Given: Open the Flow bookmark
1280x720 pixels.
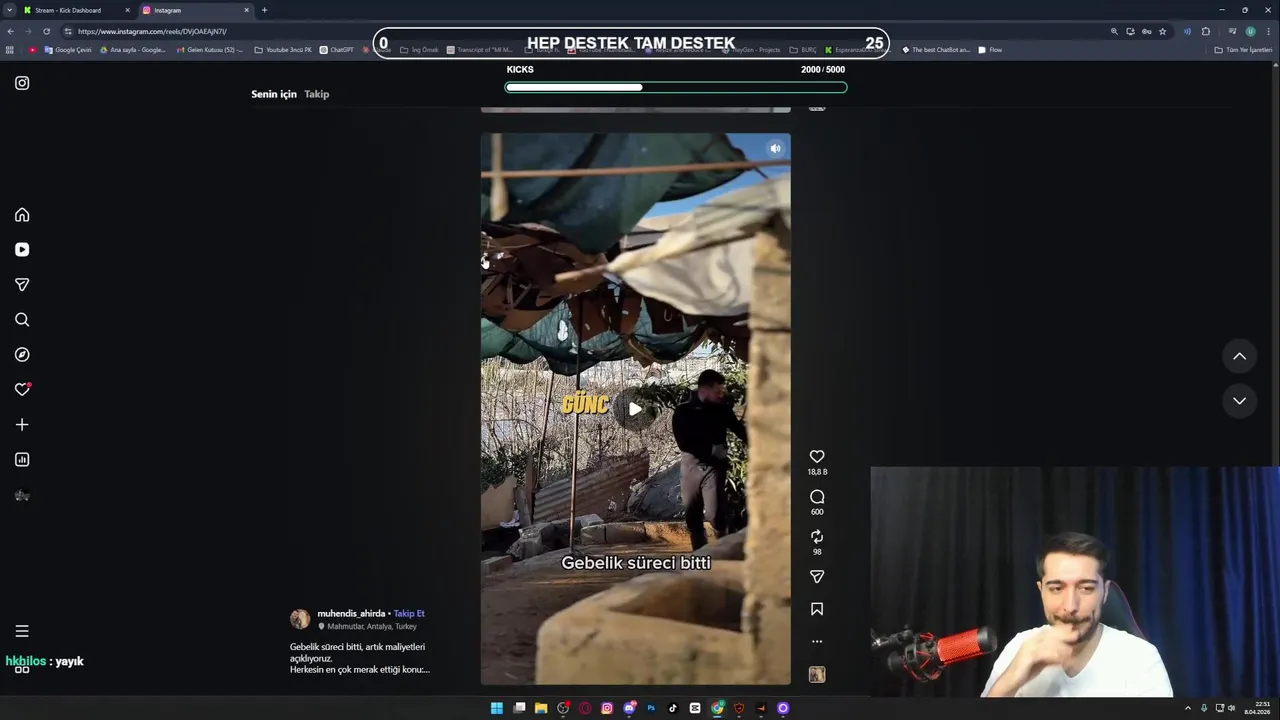Looking at the screenshot, I should 990,49.
